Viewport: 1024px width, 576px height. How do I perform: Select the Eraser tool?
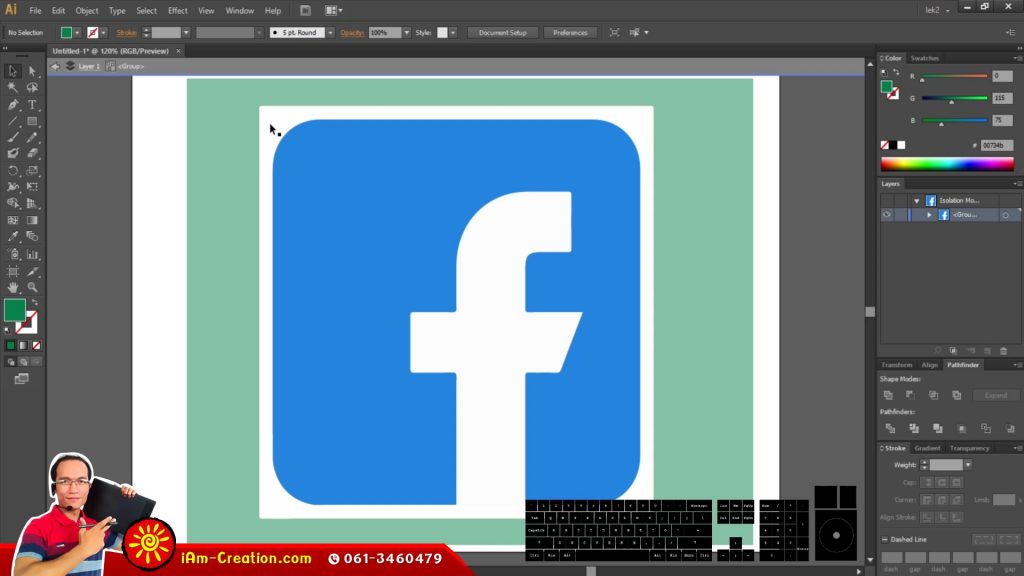(x=32, y=153)
